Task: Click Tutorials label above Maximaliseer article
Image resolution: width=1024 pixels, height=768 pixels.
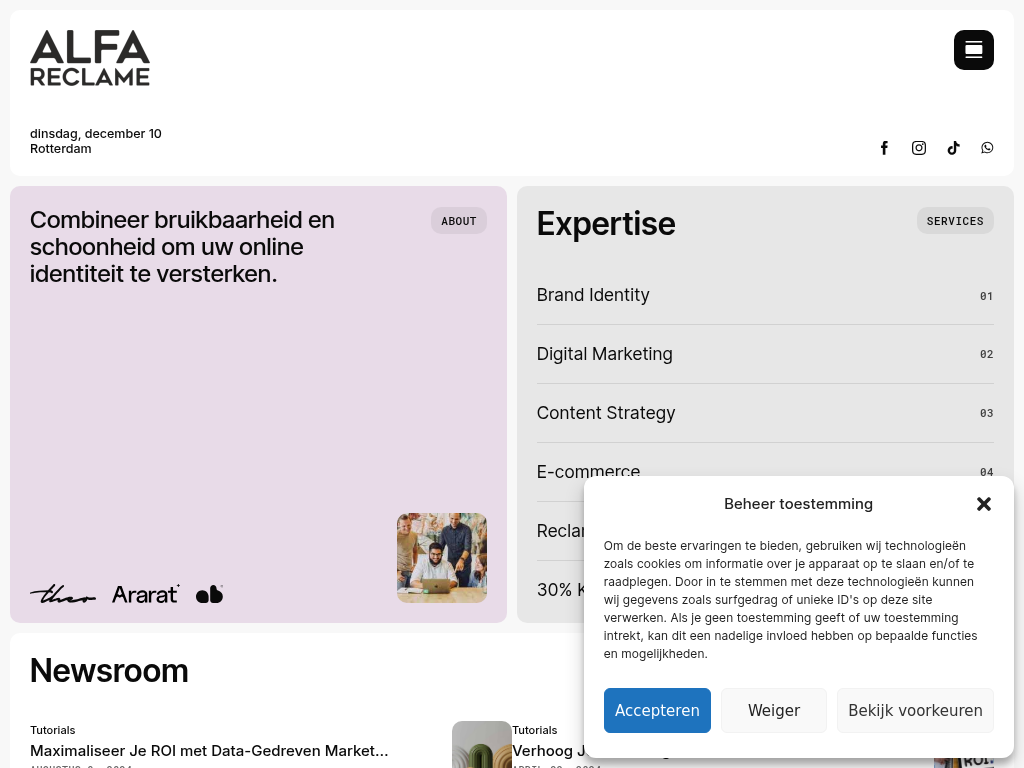Action: [52, 730]
